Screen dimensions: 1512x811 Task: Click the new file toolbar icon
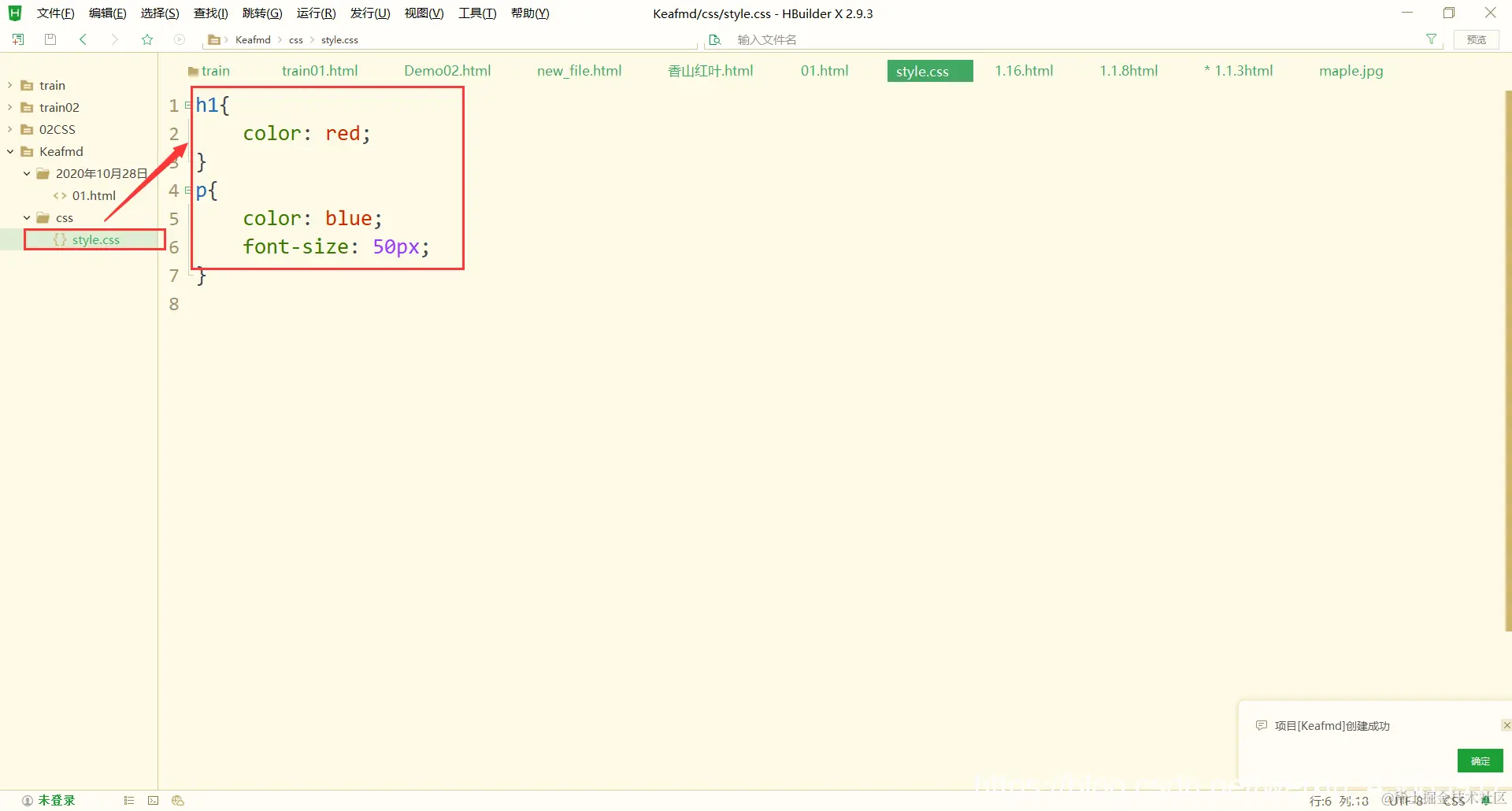[x=18, y=39]
